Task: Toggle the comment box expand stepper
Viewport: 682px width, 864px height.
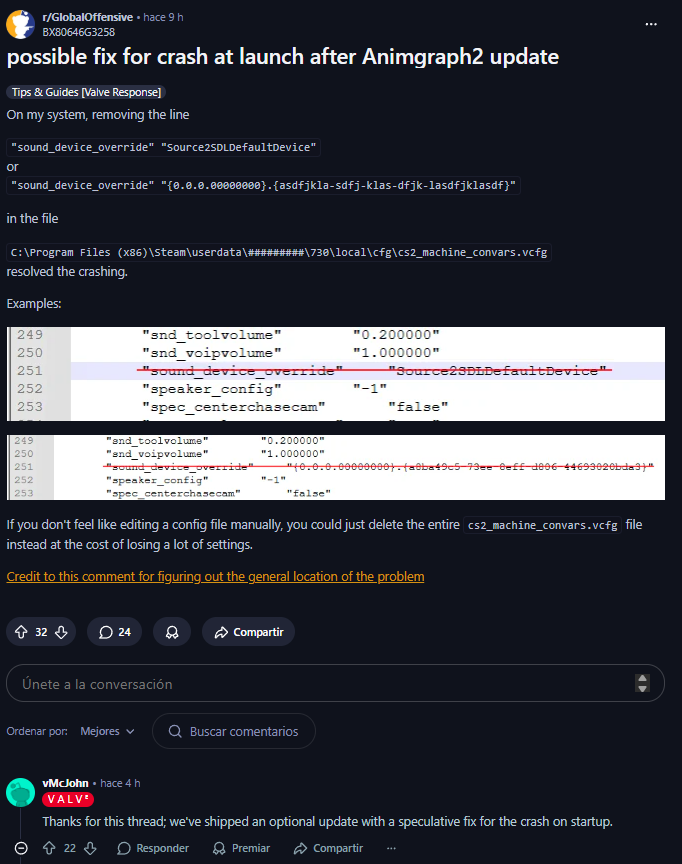Action: (642, 683)
